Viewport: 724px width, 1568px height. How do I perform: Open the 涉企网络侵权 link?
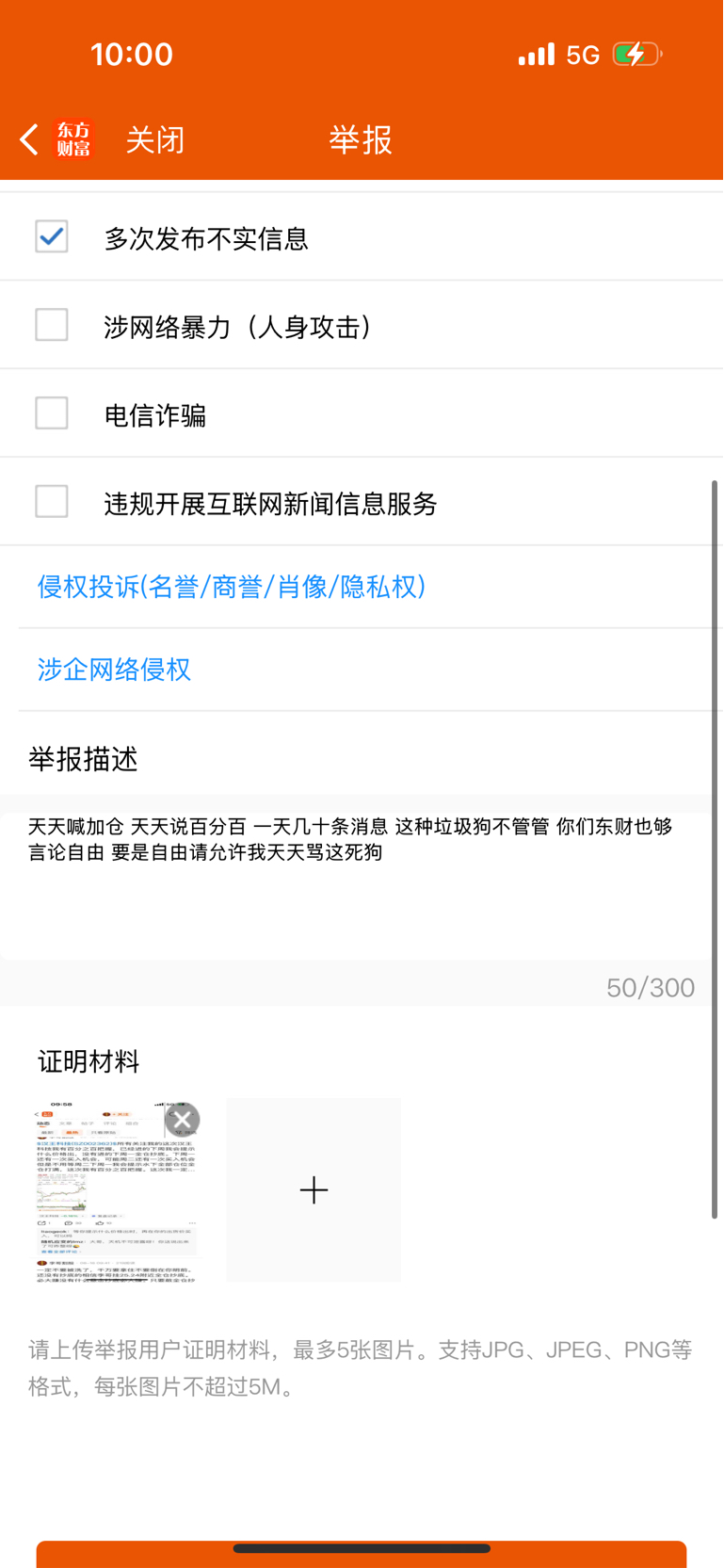pyautogui.click(x=114, y=670)
